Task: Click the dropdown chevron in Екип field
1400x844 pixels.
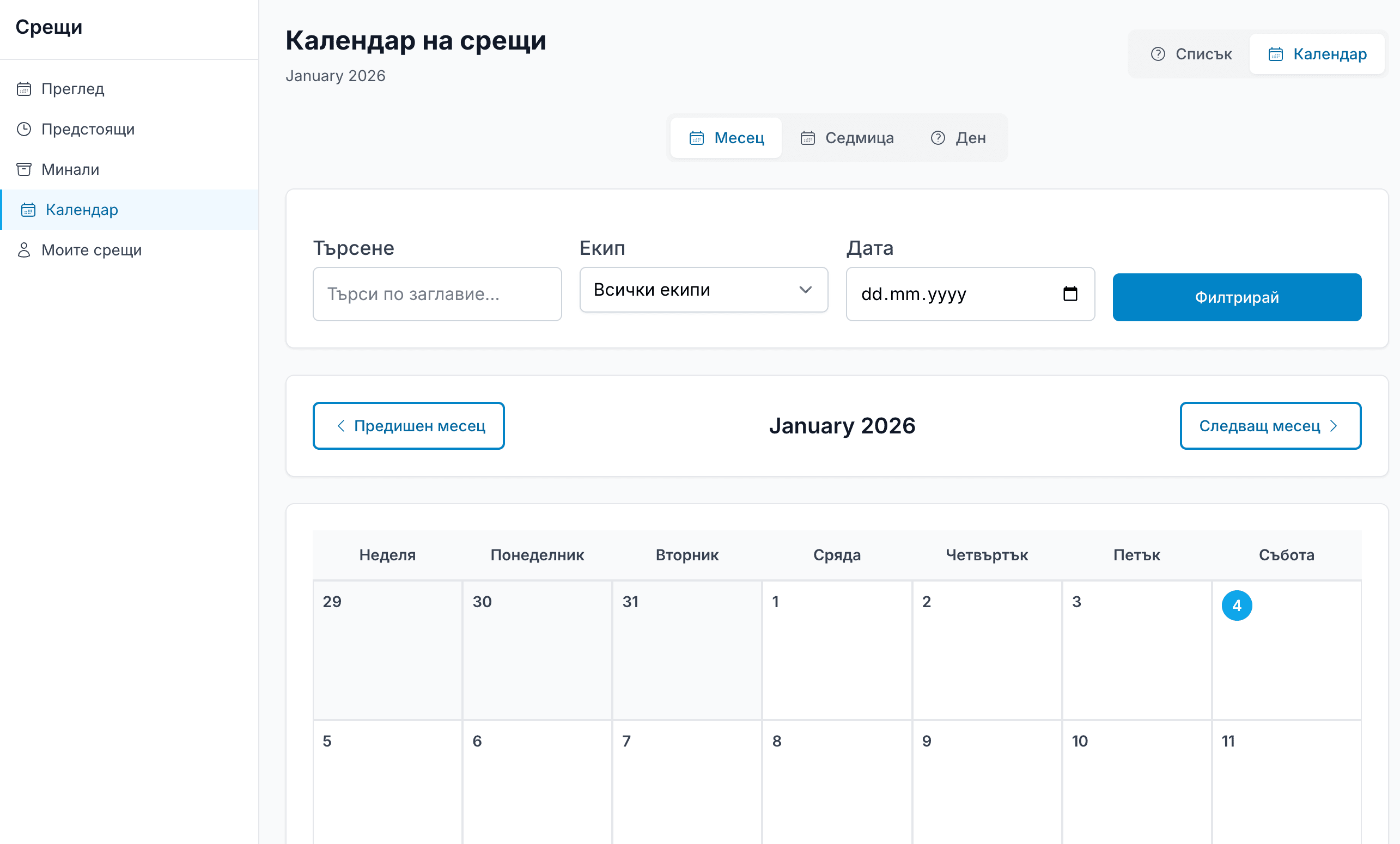Action: (x=805, y=290)
